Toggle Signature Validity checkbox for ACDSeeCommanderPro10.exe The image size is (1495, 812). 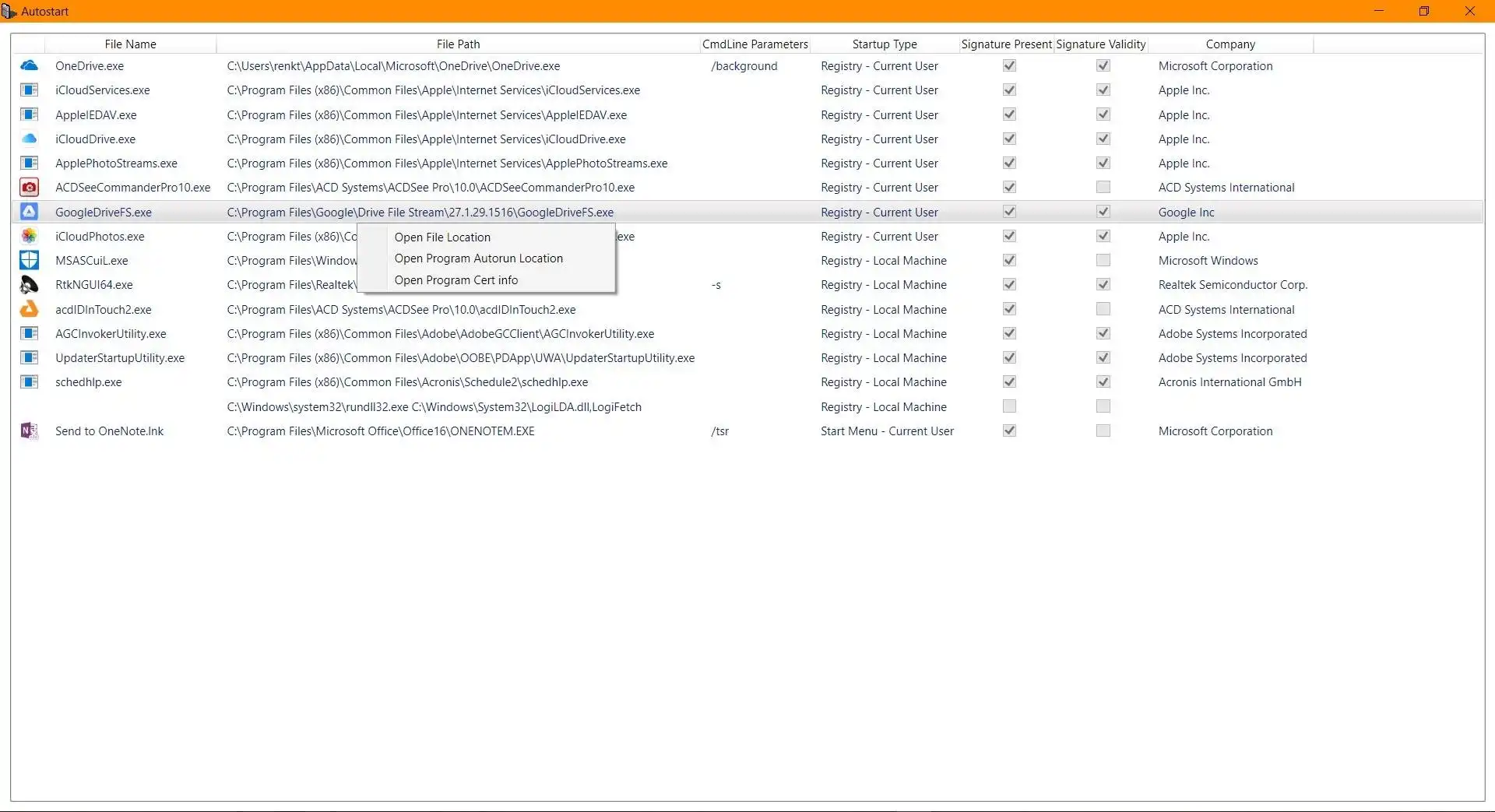click(x=1103, y=187)
